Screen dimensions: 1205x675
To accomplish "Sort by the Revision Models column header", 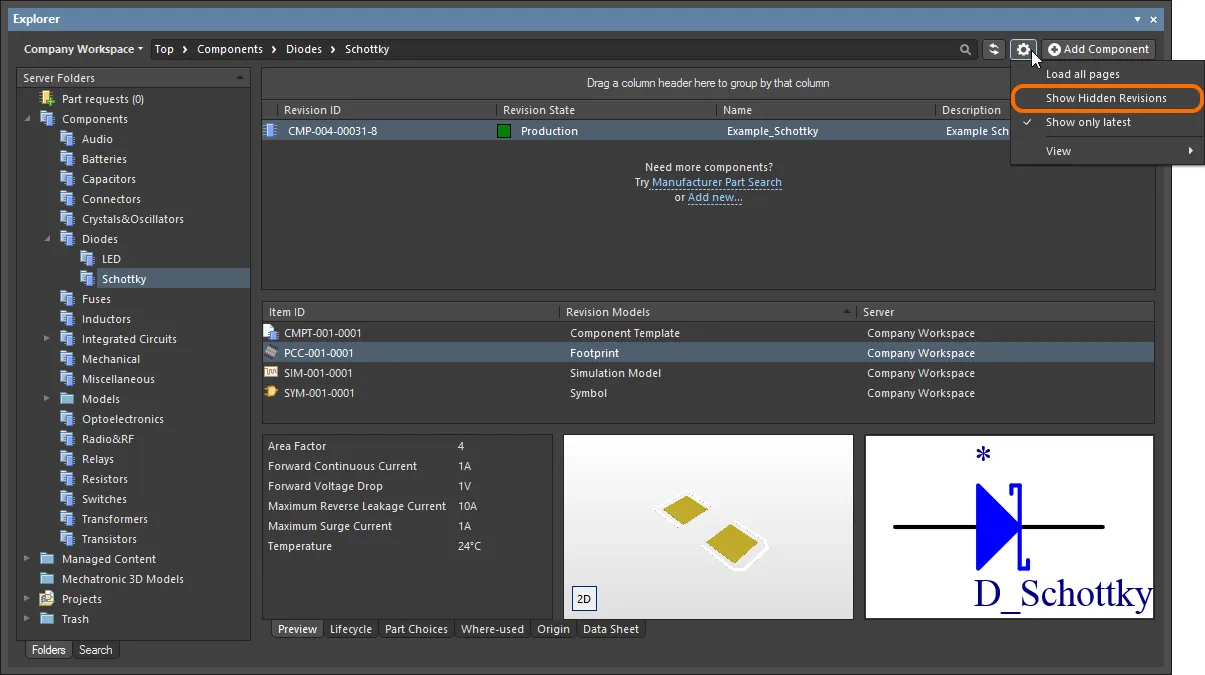I will tap(710, 312).
